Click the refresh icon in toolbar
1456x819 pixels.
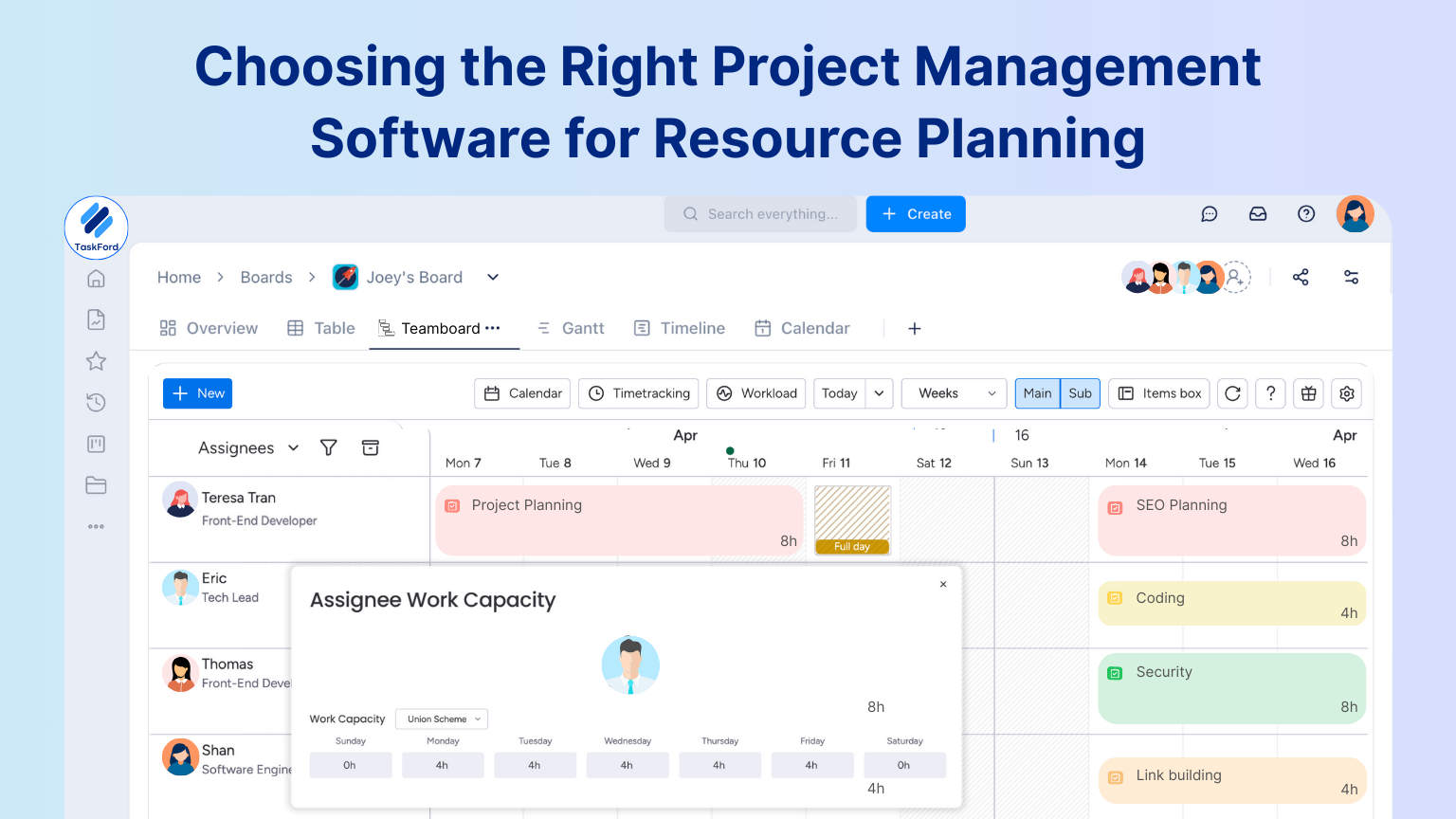[1232, 393]
